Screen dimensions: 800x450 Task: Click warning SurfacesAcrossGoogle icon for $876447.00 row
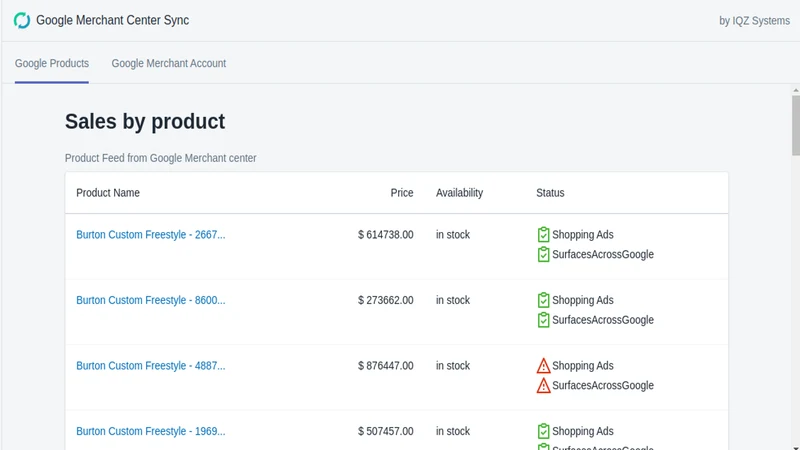pyautogui.click(x=543, y=385)
